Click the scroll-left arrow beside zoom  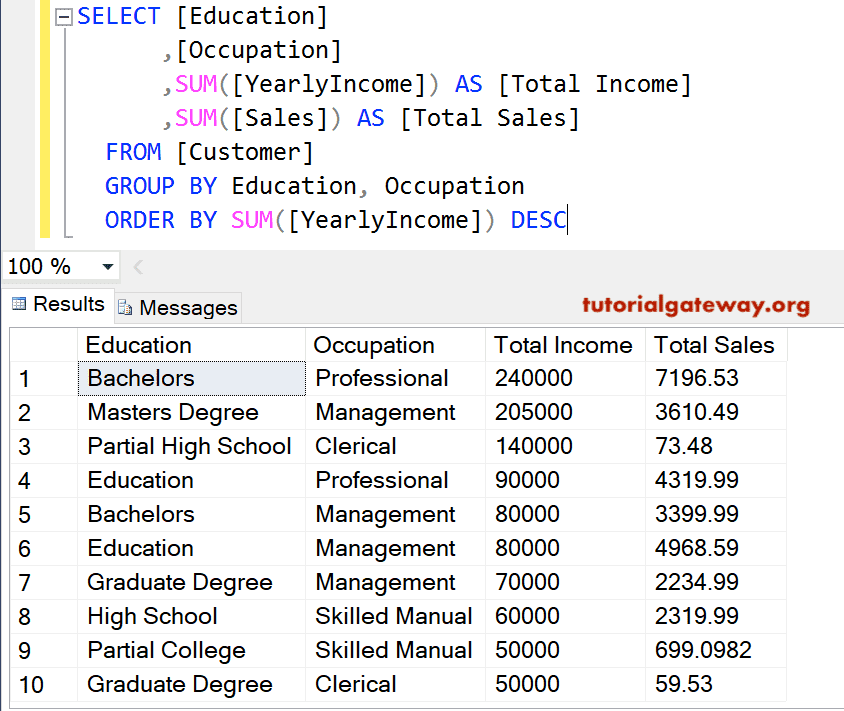[138, 267]
